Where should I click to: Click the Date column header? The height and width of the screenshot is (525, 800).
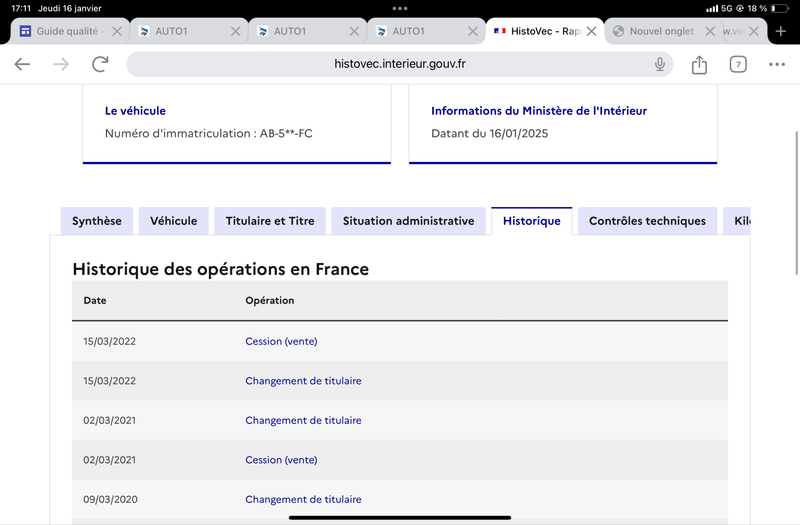[x=95, y=301]
